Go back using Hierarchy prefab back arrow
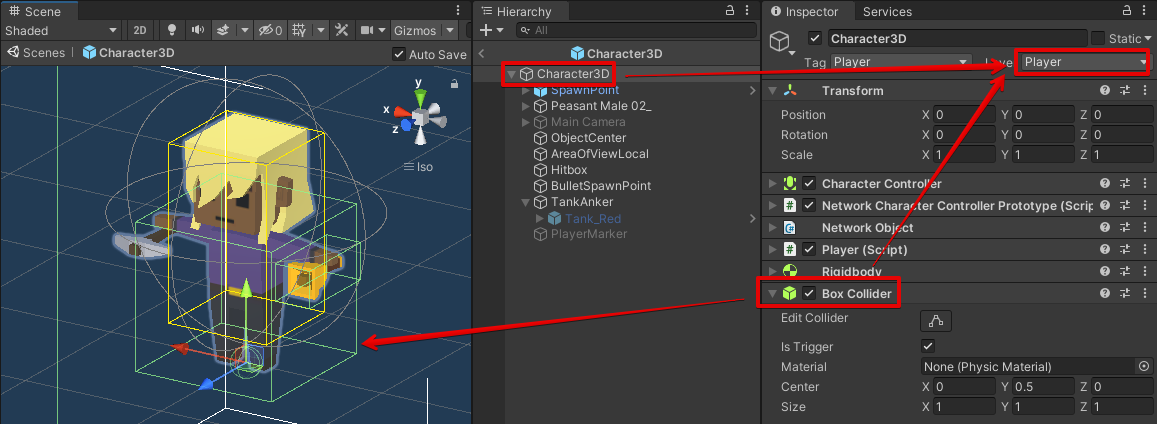 (x=481, y=53)
